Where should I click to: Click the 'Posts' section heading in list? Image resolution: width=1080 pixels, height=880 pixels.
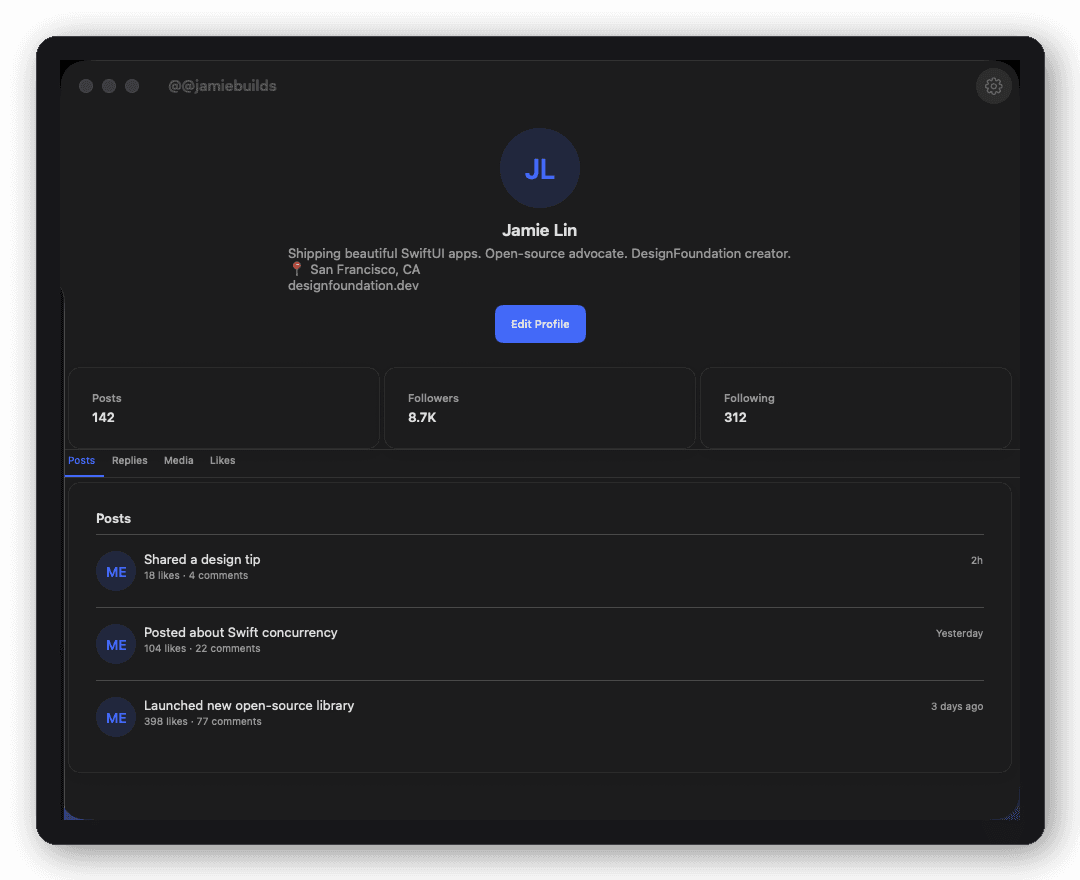pyautogui.click(x=114, y=518)
